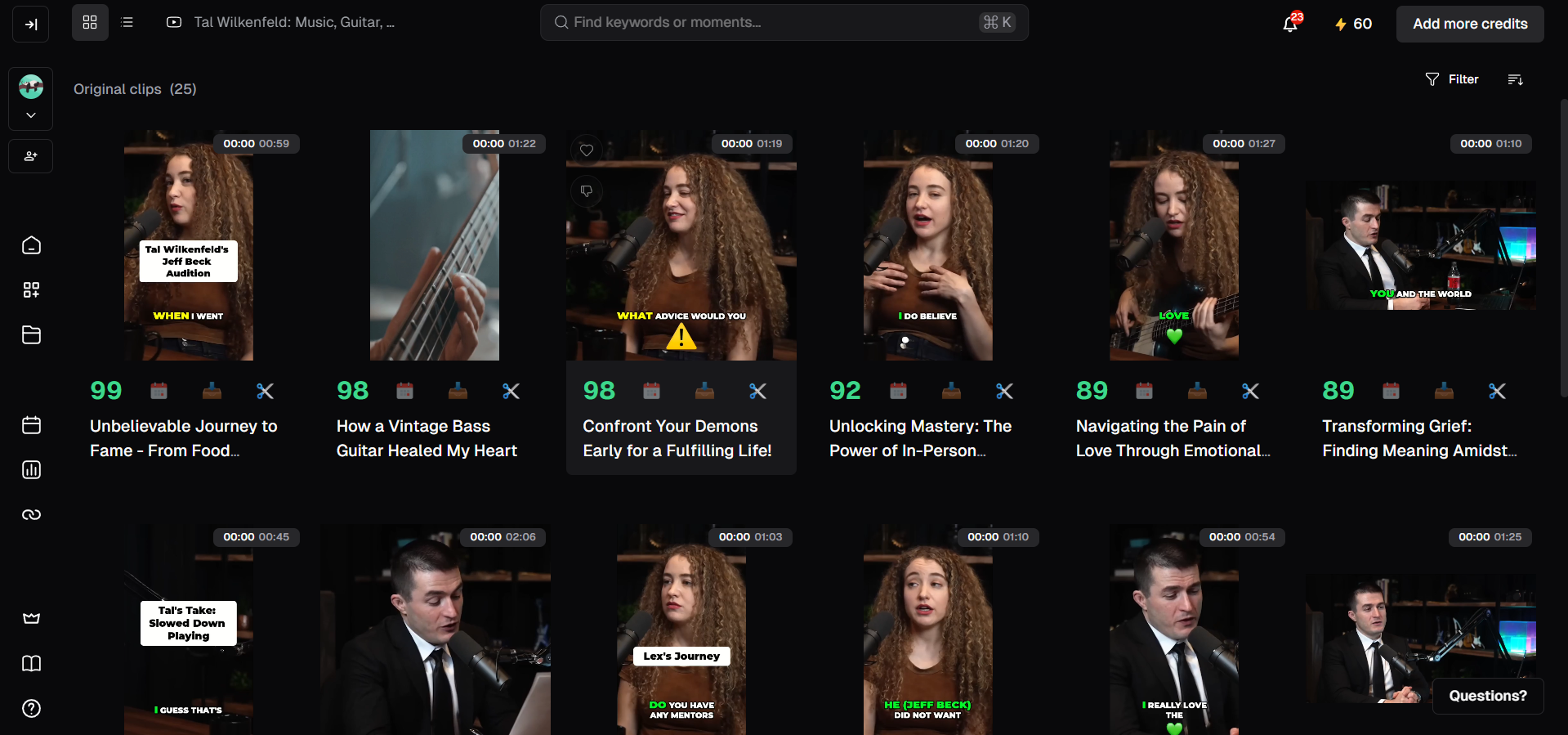Schedule the Vintage Bass Guitar clip
1568x735 pixels.
point(405,391)
